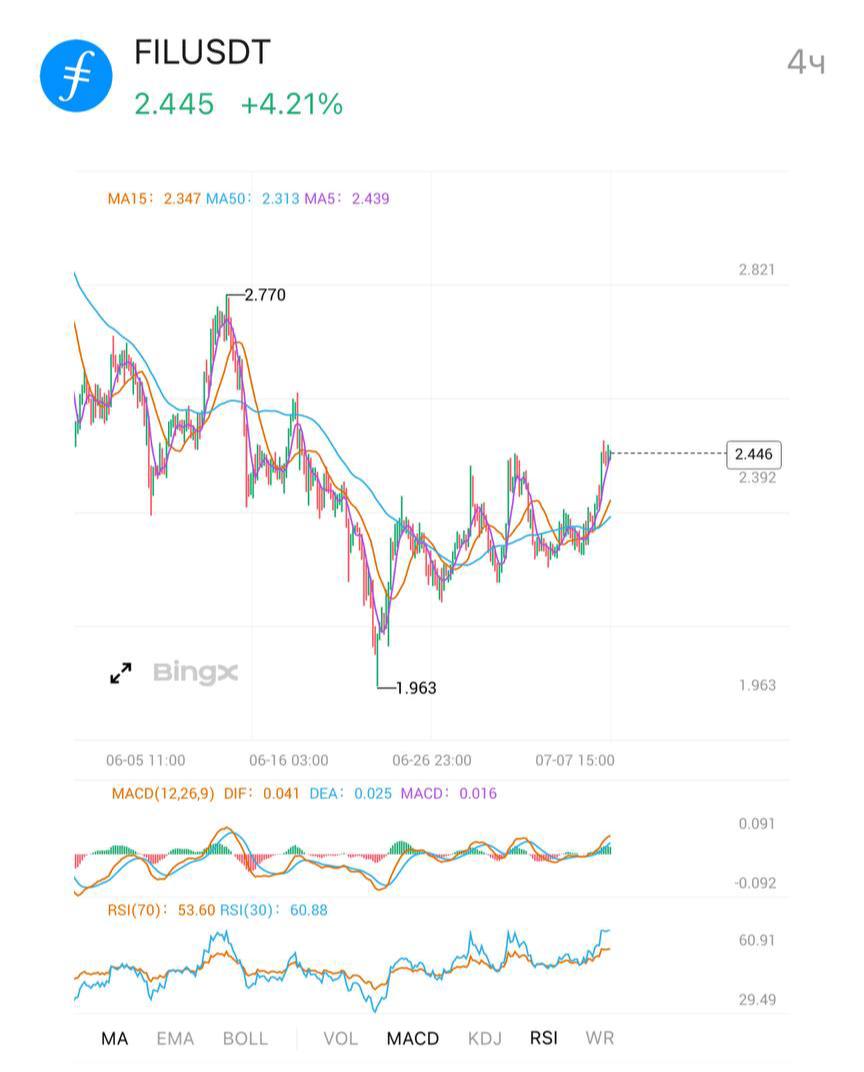Toggle the BOLL indicator overlay
This screenshot has height=1072, width=864.
click(245, 1038)
